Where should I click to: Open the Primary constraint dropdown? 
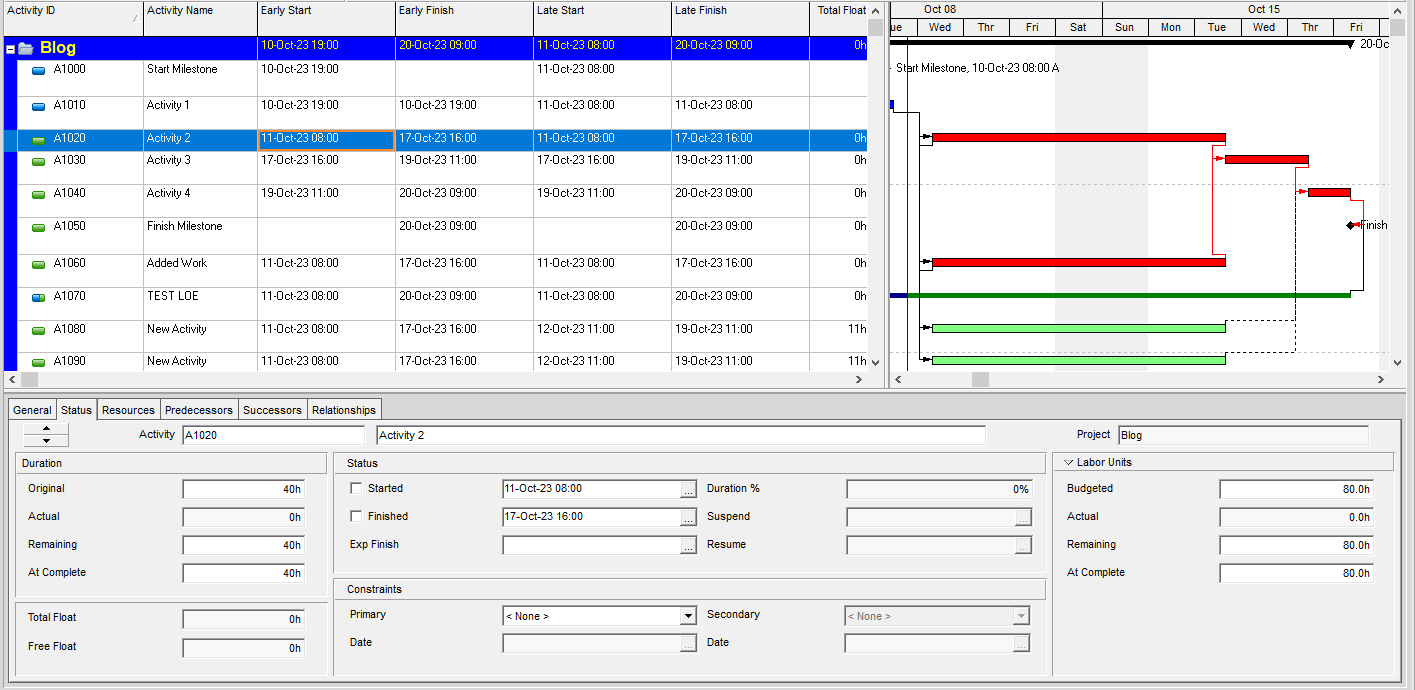pyautogui.click(x=687, y=616)
